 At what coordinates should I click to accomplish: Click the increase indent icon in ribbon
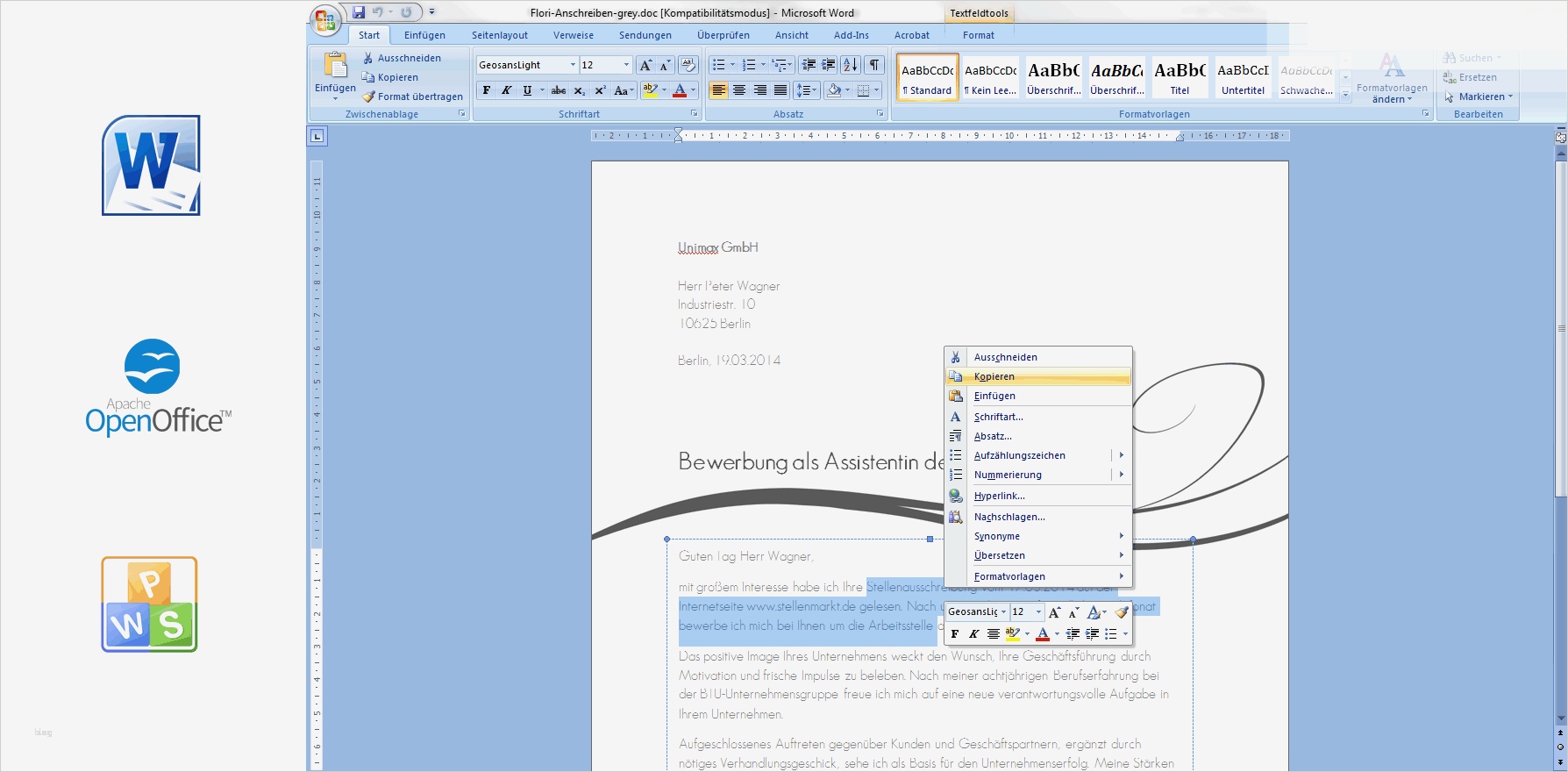tap(828, 65)
